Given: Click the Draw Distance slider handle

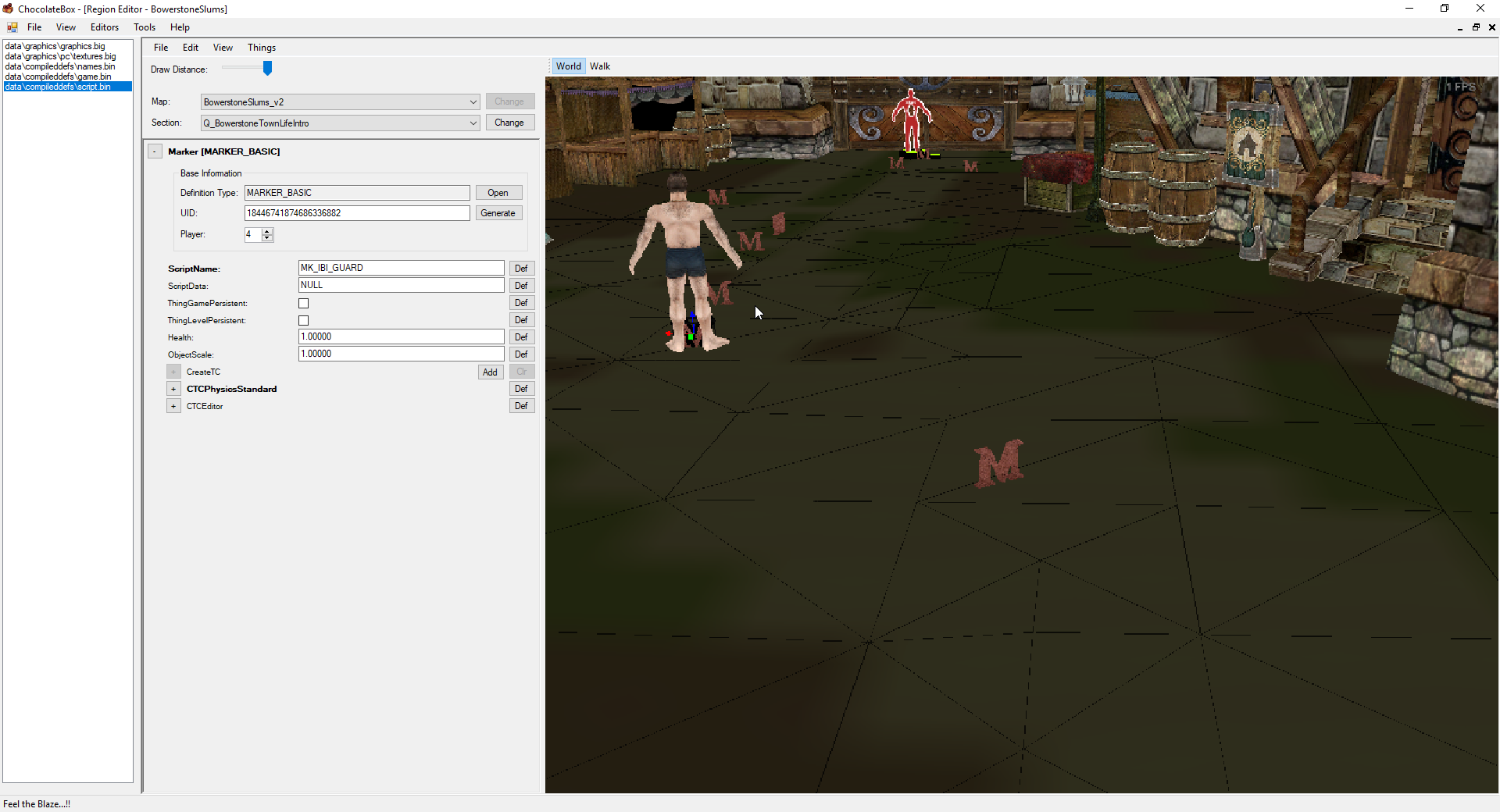Looking at the screenshot, I should click(x=267, y=69).
